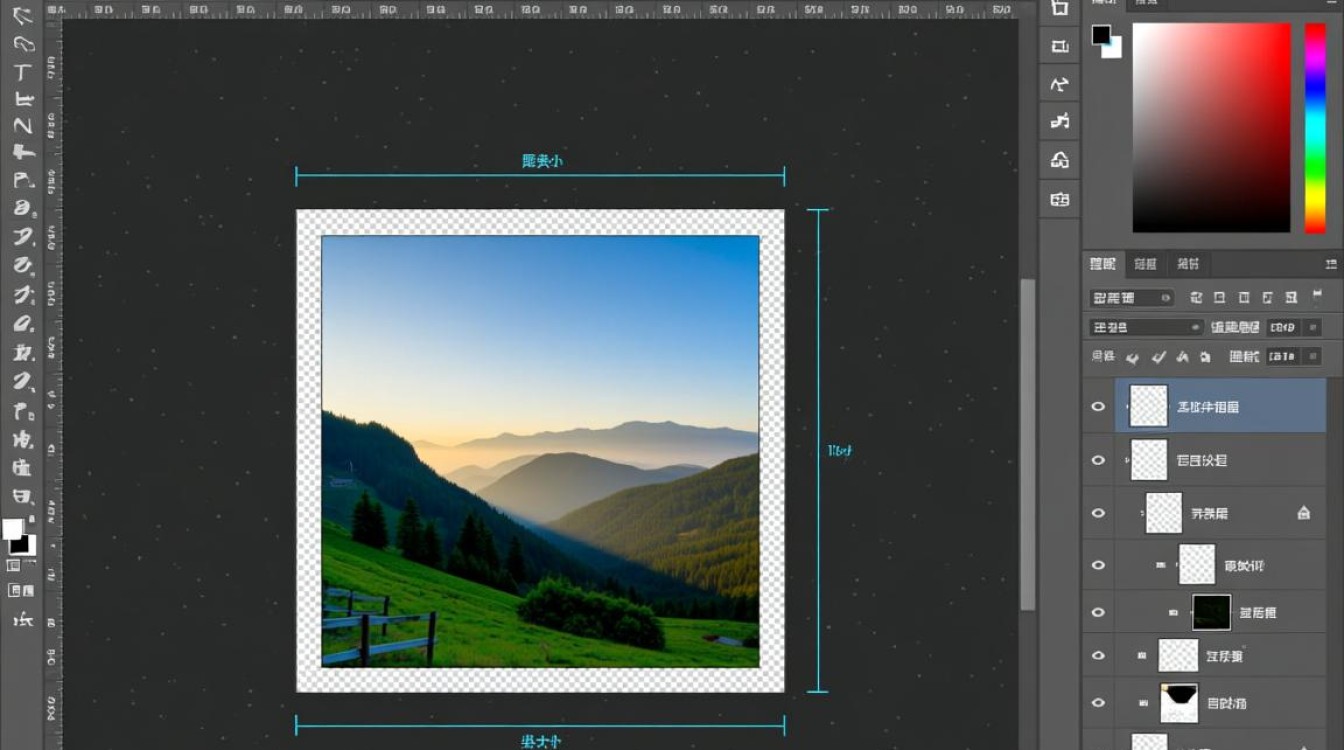This screenshot has width=1344, height=750.
Task: Hide the layer directly below the selected layer
Action: click(x=1098, y=460)
